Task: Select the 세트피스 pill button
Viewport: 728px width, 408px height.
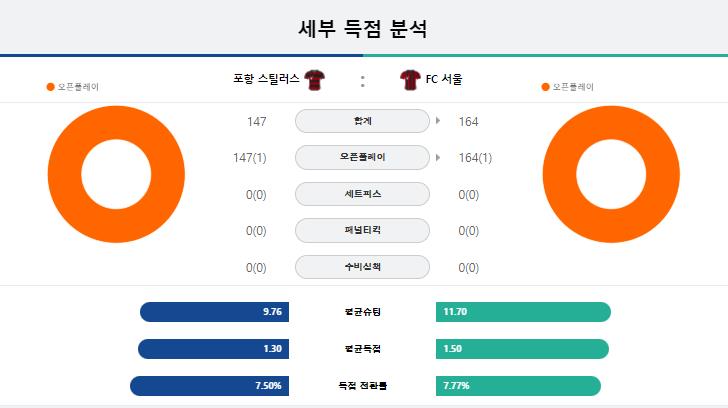Action: 362,194
